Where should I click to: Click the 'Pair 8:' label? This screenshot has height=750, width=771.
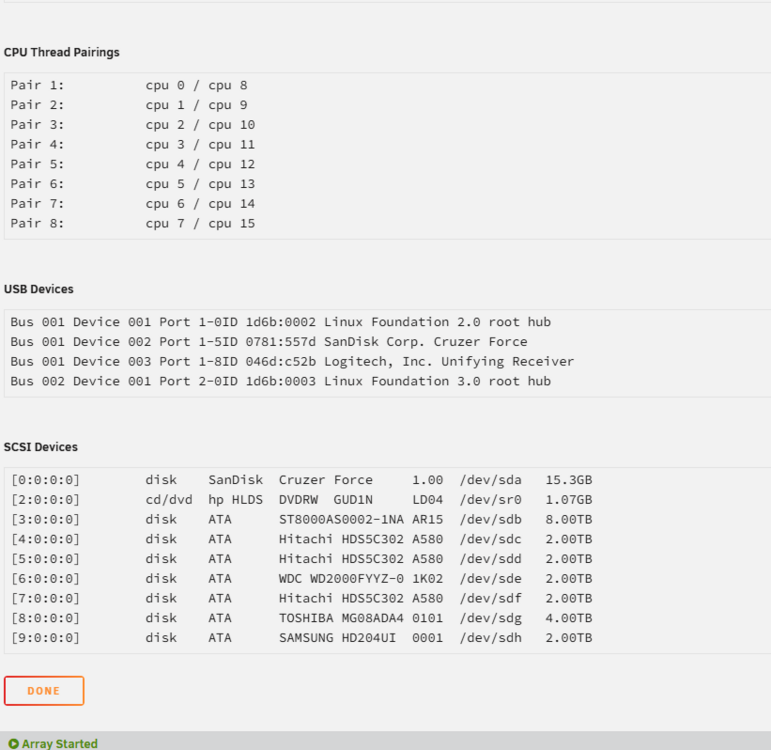(x=37, y=223)
